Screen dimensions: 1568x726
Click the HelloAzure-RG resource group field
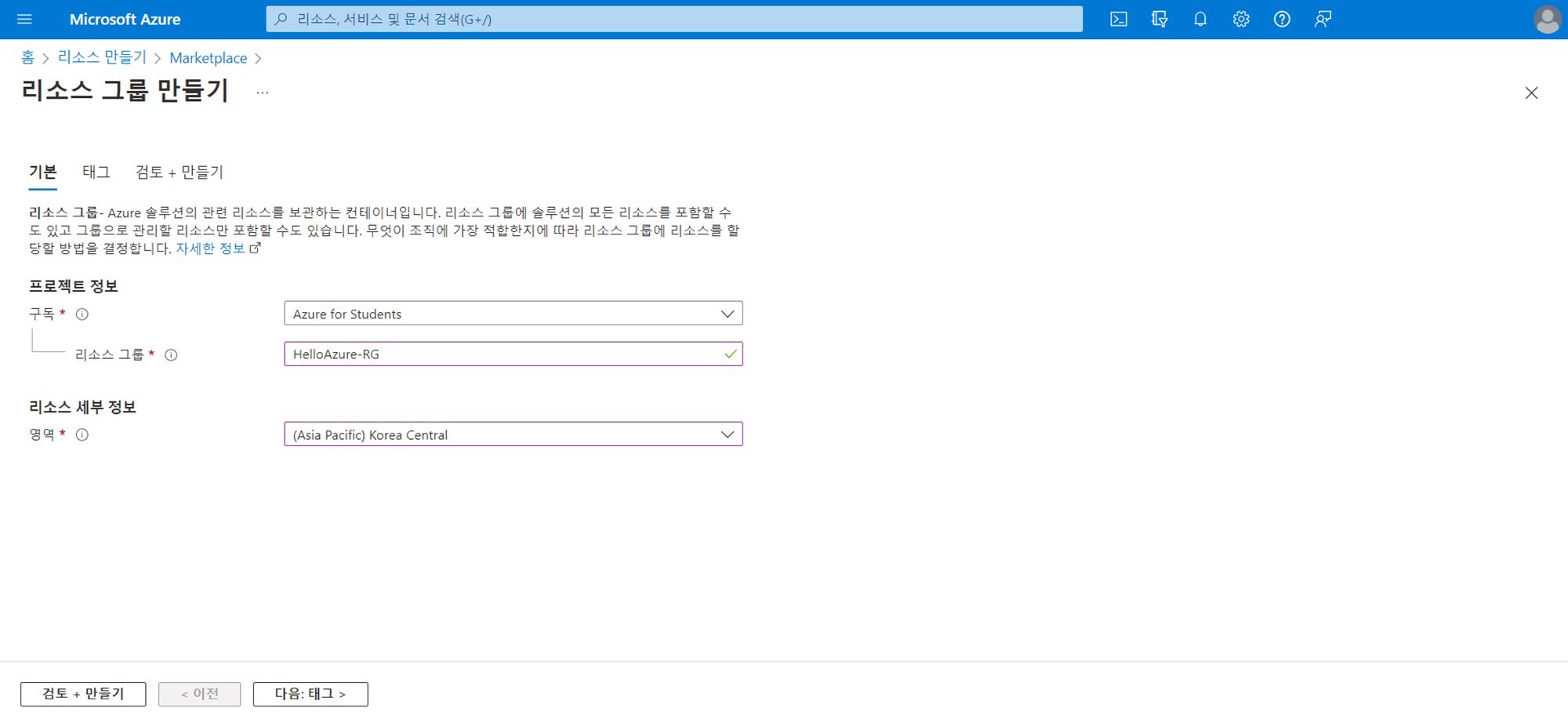click(514, 354)
